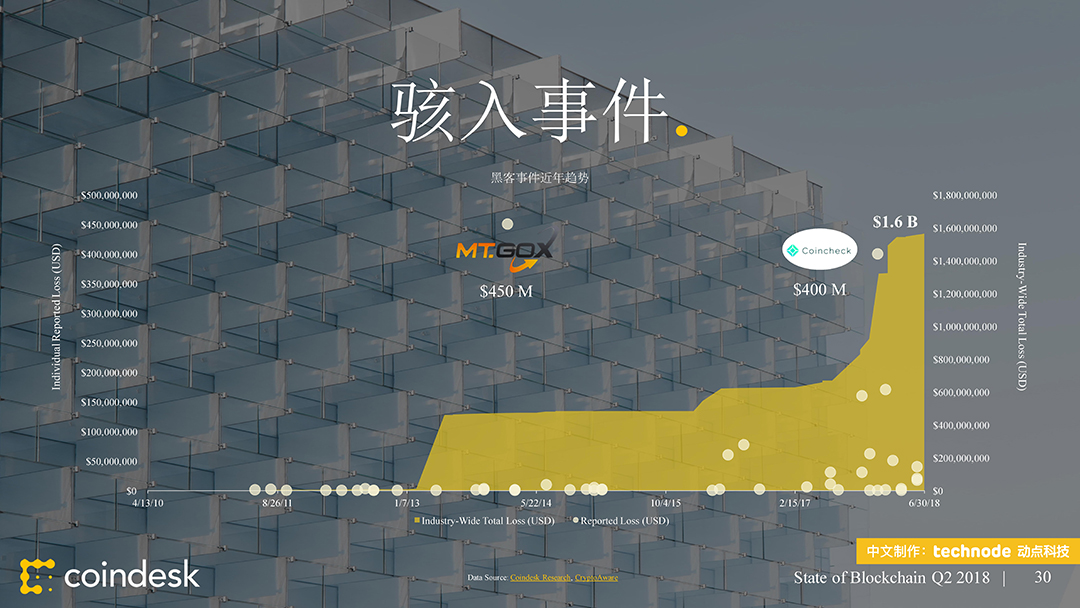Click the Mt. Gox logo
Image resolution: width=1080 pixels, height=608 pixels.
504,251
